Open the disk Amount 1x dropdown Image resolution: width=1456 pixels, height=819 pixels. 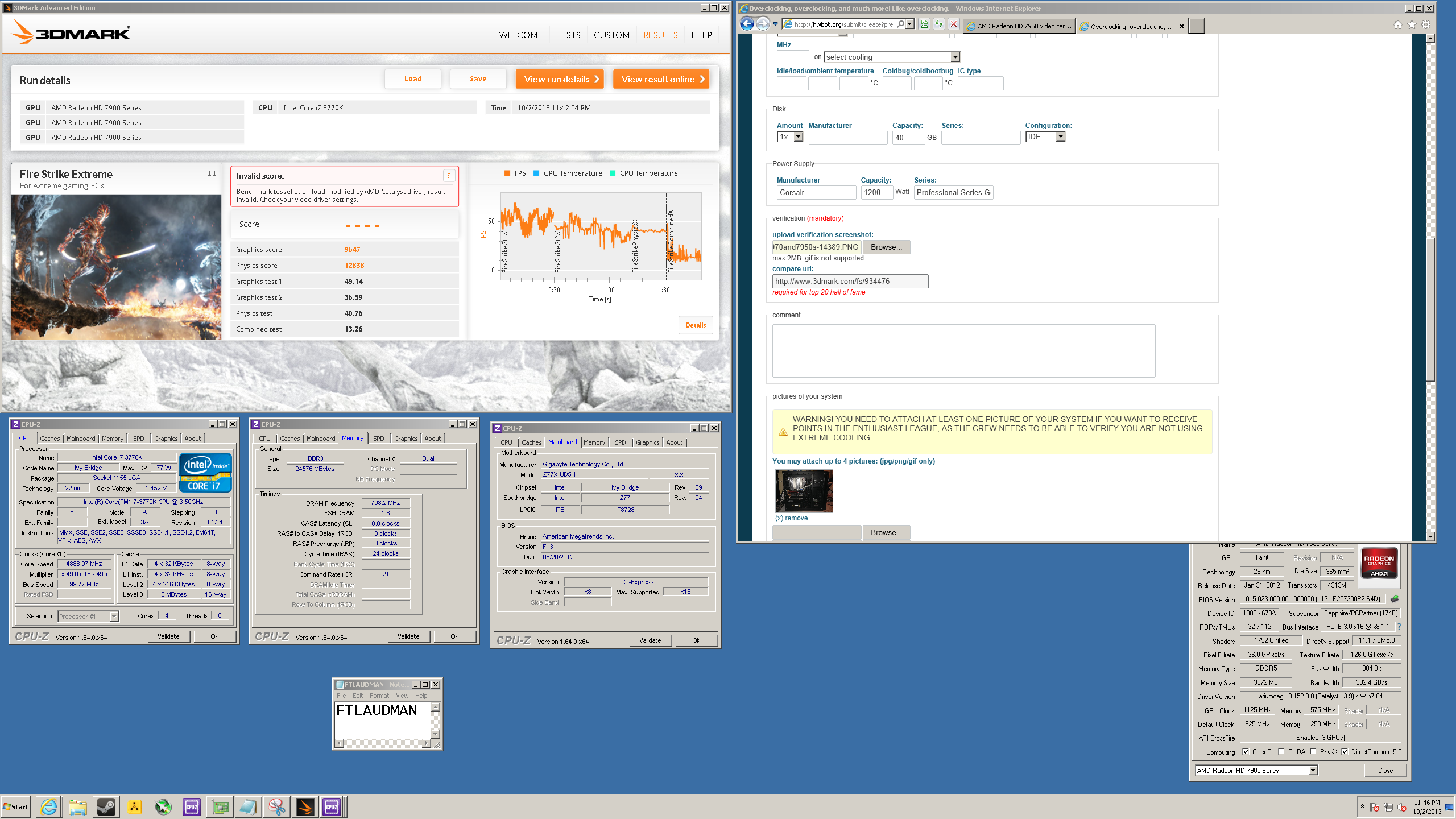[x=790, y=136]
